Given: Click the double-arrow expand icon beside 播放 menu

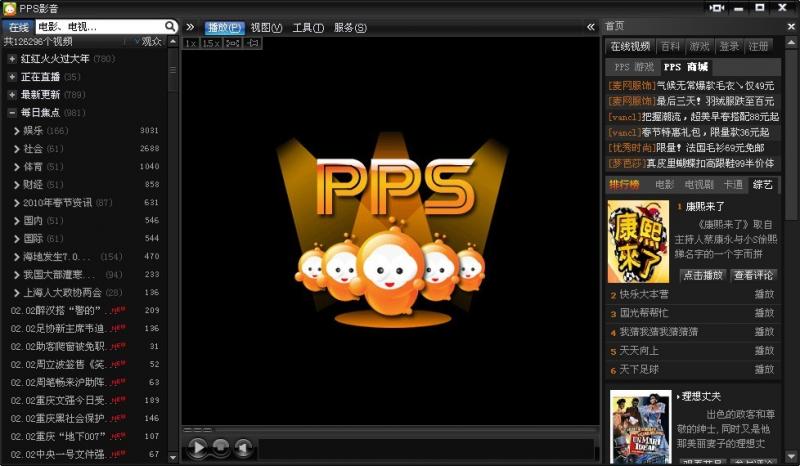Looking at the screenshot, I should click(x=190, y=27).
